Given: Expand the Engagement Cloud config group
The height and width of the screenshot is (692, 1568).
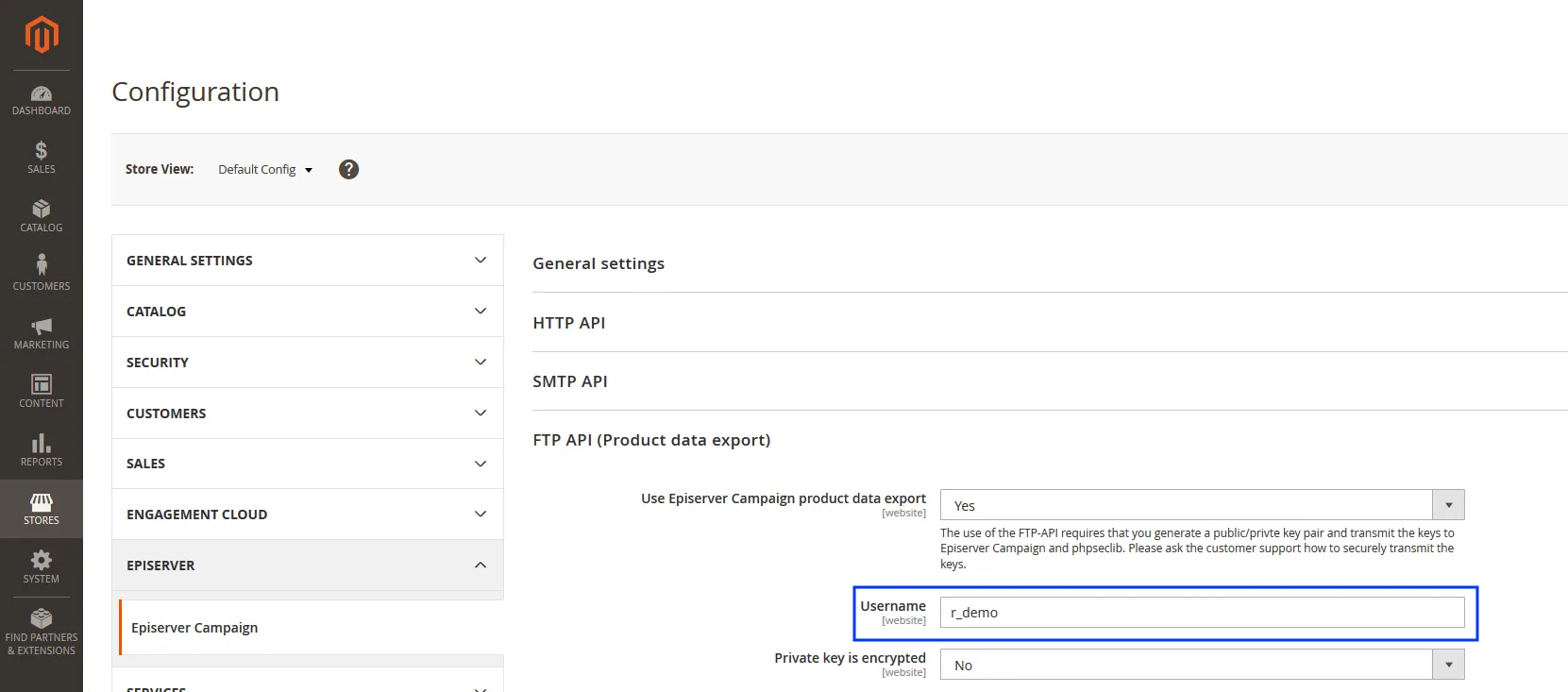Looking at the screenshot, I should point(308,515).
